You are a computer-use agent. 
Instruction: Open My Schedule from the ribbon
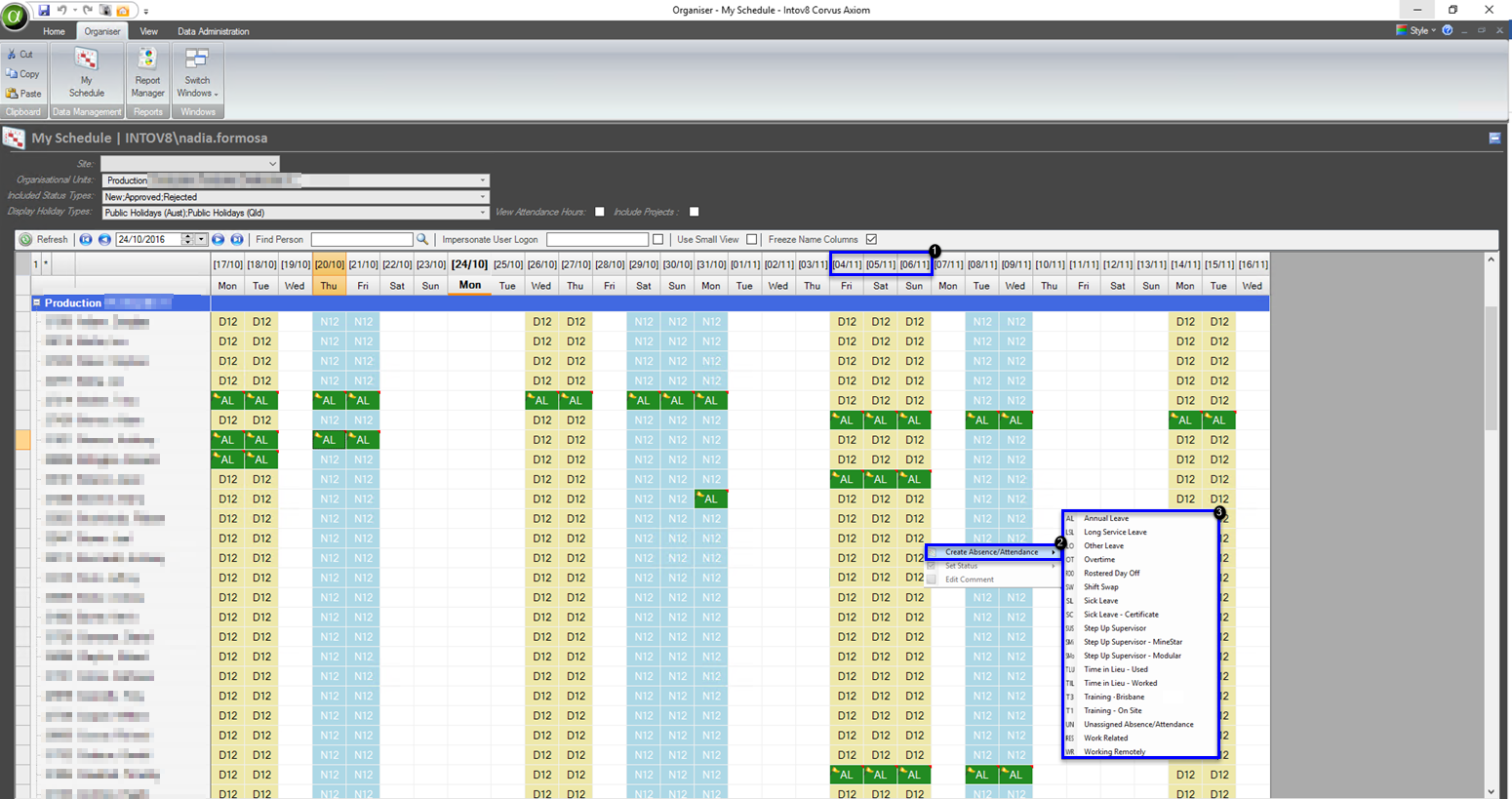(x=87, y=73)
